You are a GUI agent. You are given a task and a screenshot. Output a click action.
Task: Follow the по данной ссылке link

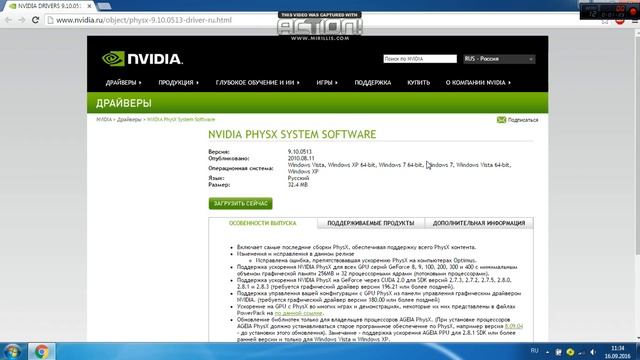pos(298,313)
